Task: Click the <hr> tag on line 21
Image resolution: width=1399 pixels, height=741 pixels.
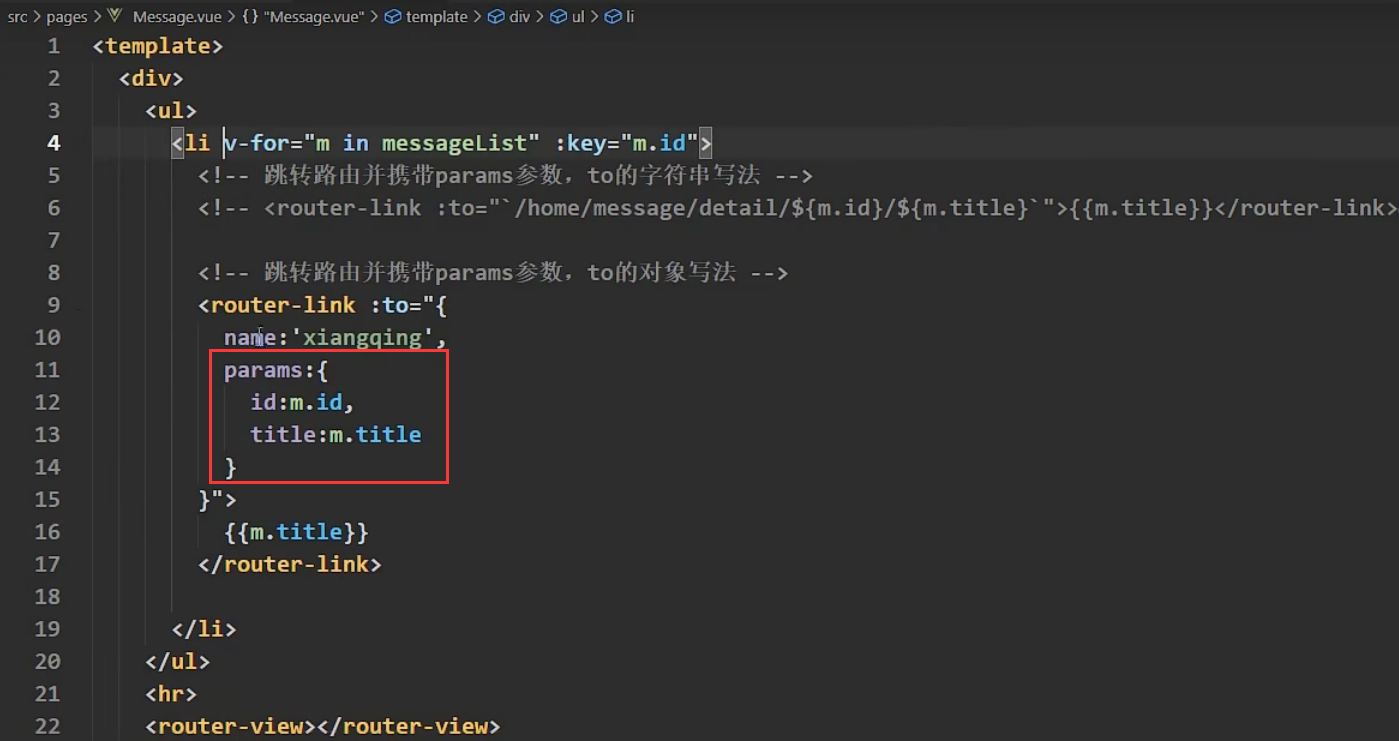Action: click(171, 694)
